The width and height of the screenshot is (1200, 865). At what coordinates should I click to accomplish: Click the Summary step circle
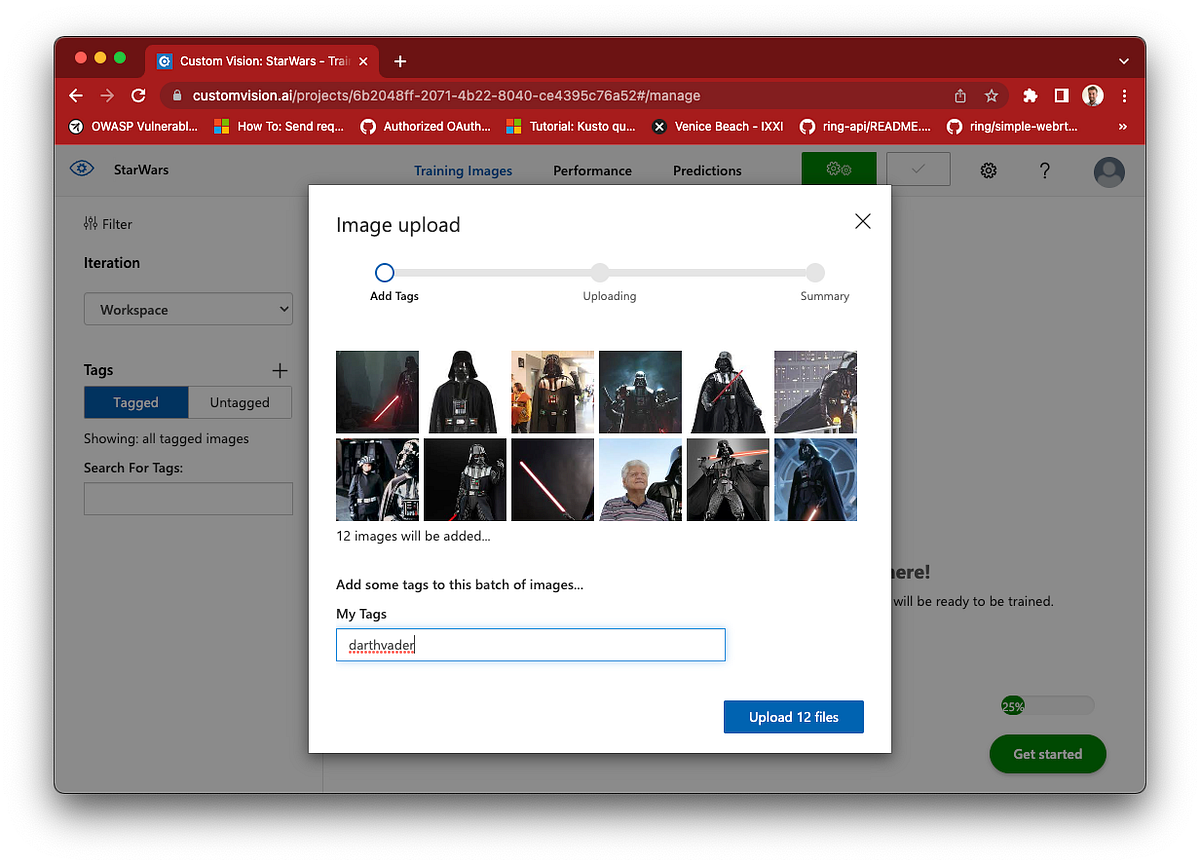tap(815, 272)
